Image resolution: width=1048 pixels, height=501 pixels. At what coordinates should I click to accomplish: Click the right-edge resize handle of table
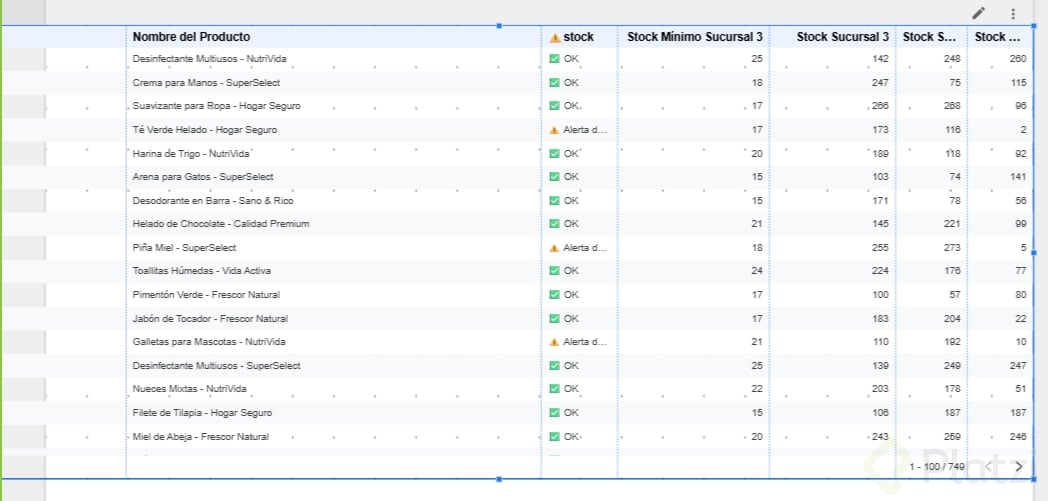[1034, 252]
